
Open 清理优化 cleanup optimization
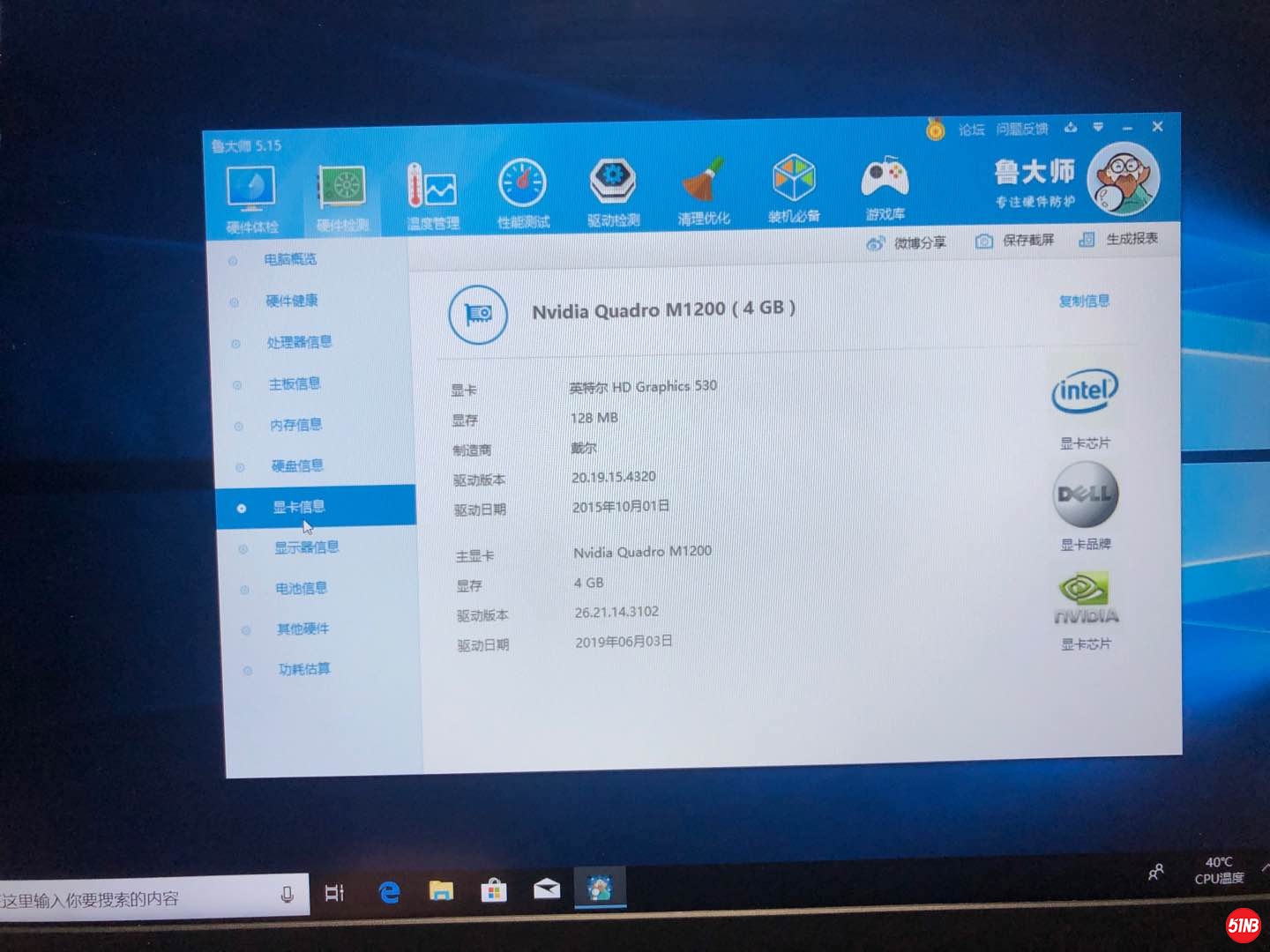coord(702,190)
